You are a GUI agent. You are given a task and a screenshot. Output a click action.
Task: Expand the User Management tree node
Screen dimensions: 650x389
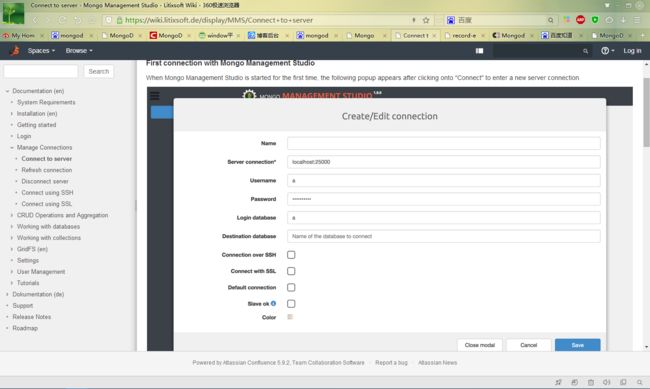click(x=12, y=272)
